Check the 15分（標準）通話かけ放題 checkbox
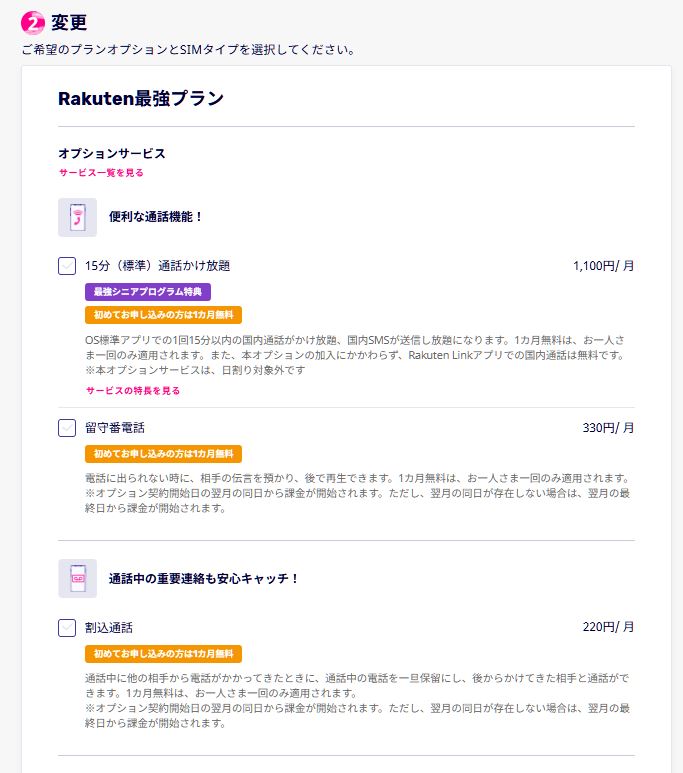Screen dimensions: 683x773 tap(67, 266)
